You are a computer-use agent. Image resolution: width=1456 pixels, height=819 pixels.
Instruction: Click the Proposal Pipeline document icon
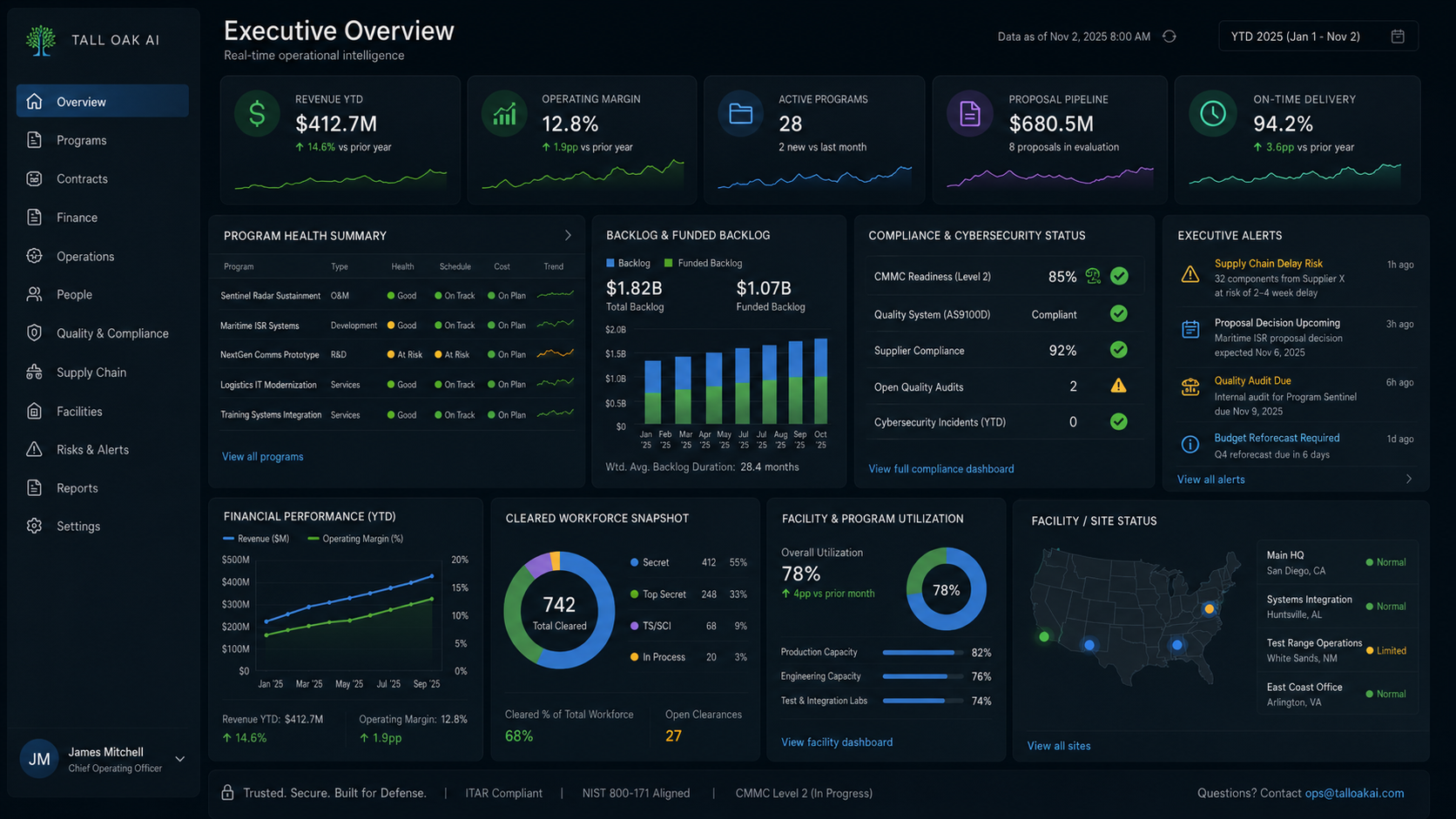(970, 114)
